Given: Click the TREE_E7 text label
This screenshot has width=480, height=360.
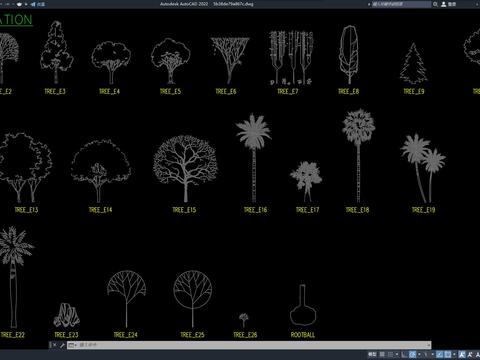Looking at the screenshot, I should tap(288, 91).
